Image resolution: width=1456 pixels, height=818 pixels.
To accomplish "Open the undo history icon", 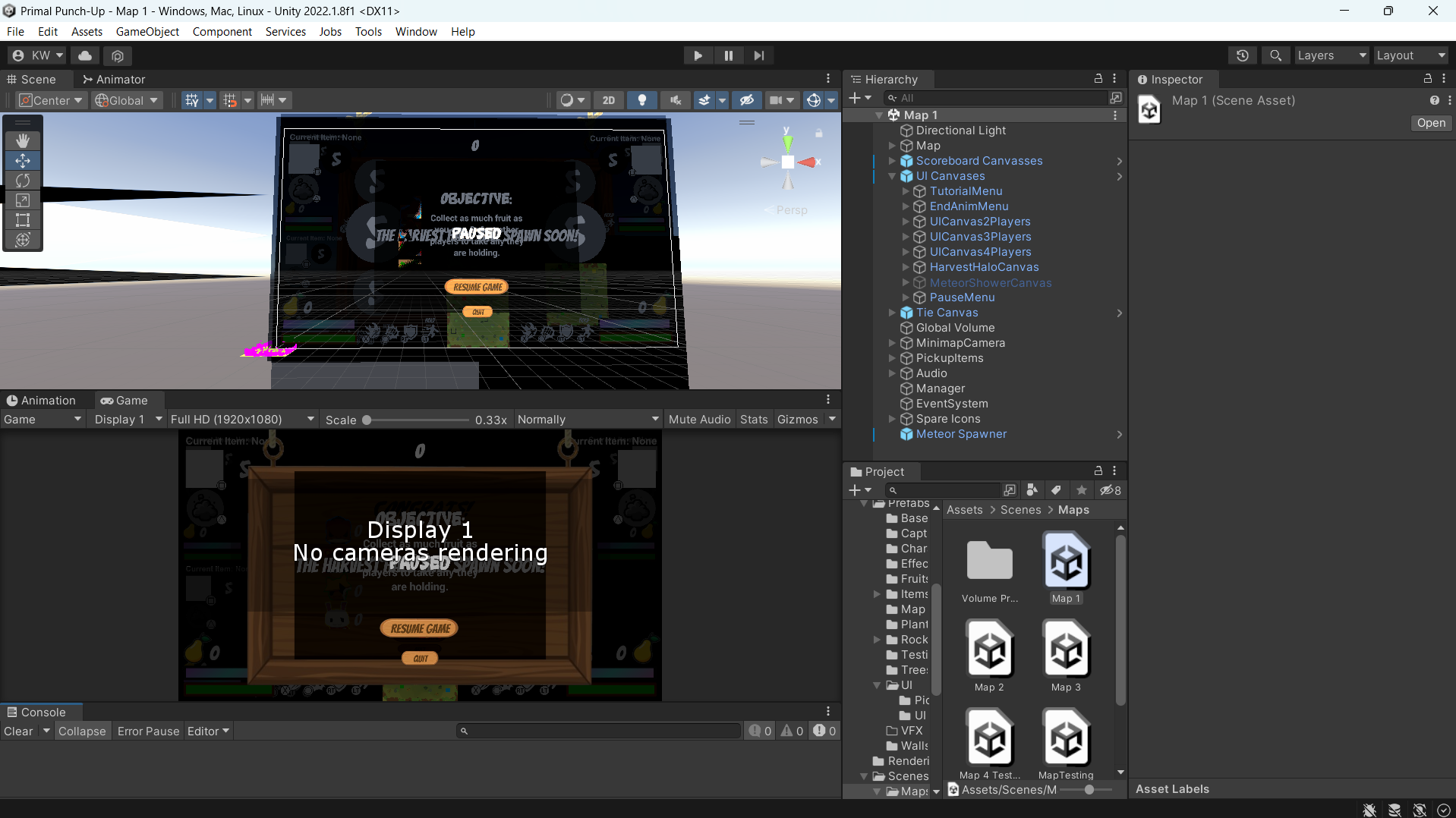I will 1242,55.
